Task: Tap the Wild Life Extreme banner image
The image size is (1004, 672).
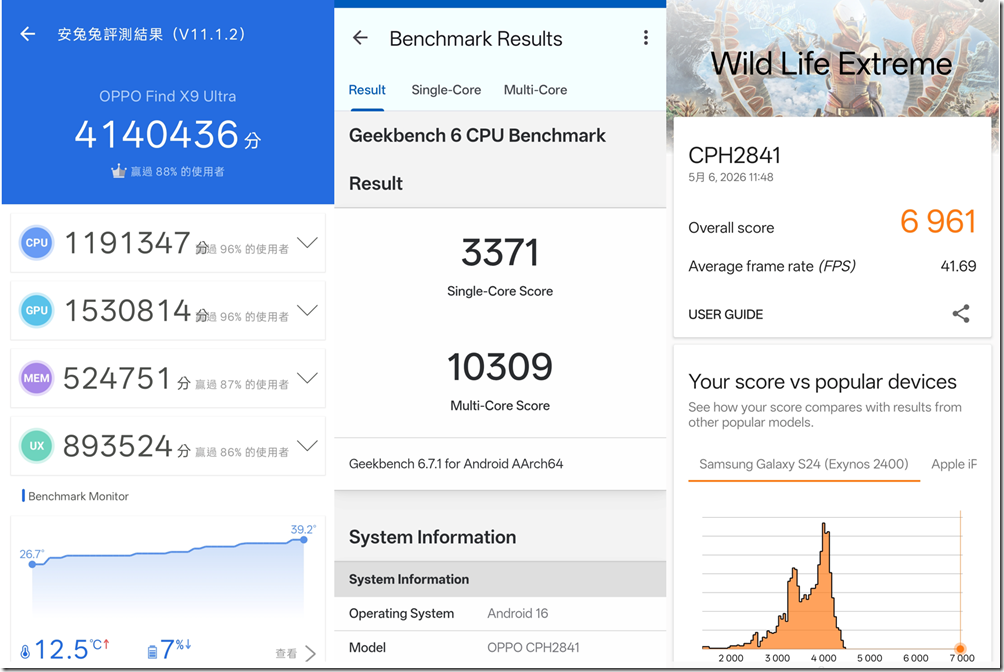Action: 832,59
